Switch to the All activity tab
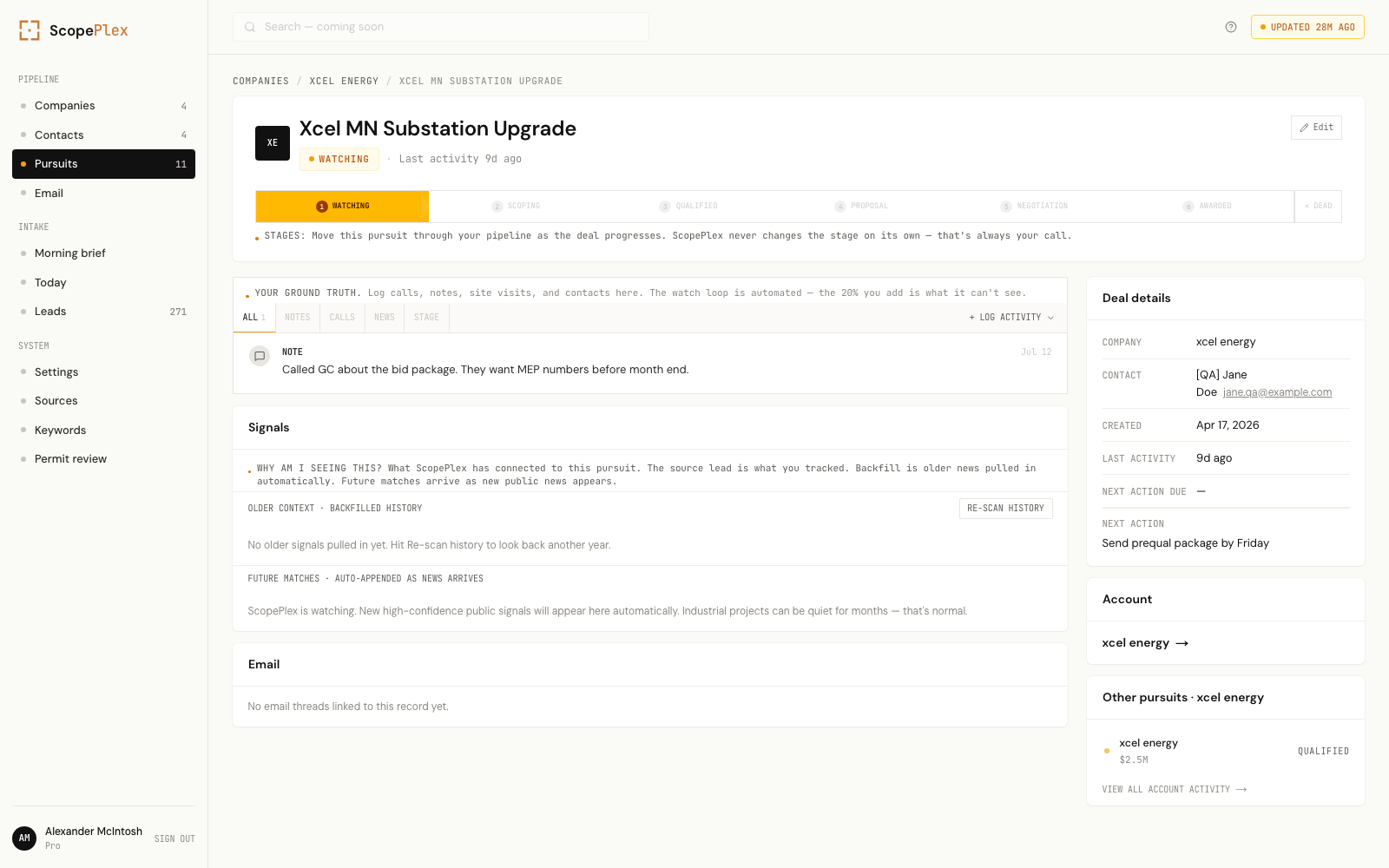The height and width of the screenshot is (868, 1389). tap(254, 318)
